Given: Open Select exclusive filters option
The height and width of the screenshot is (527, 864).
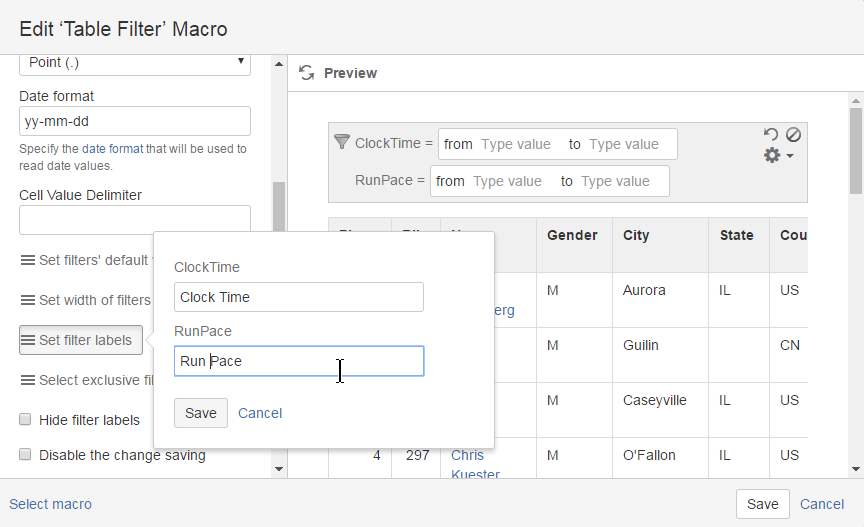Looking at the screenshot, I should click(85, 380).
